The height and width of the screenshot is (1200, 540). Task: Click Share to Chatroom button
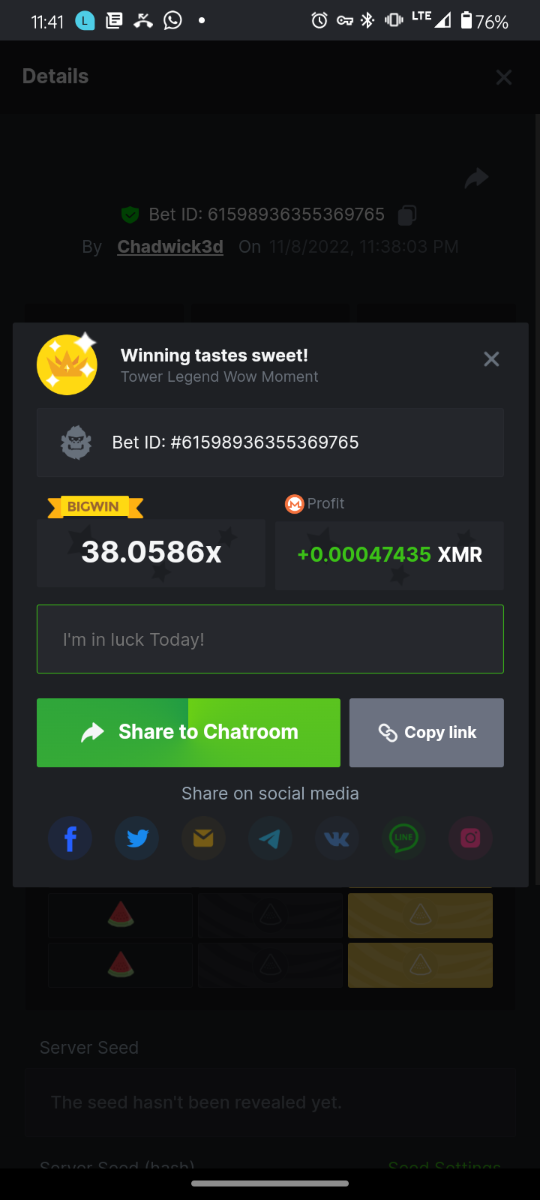click(x=189, y=733)
